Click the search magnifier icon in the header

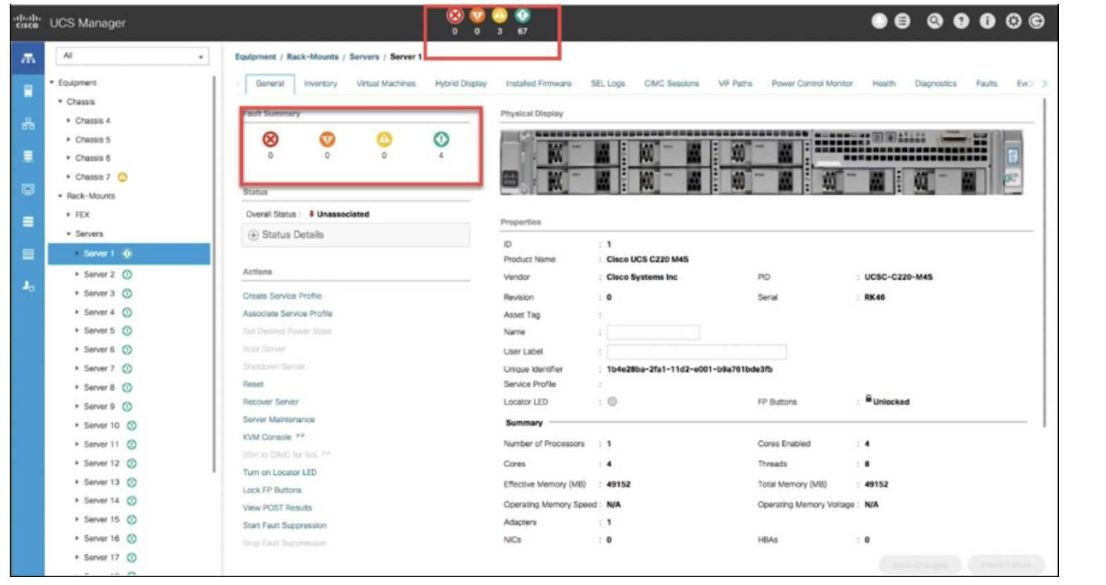pyautogui.click(x=935, y=21)
